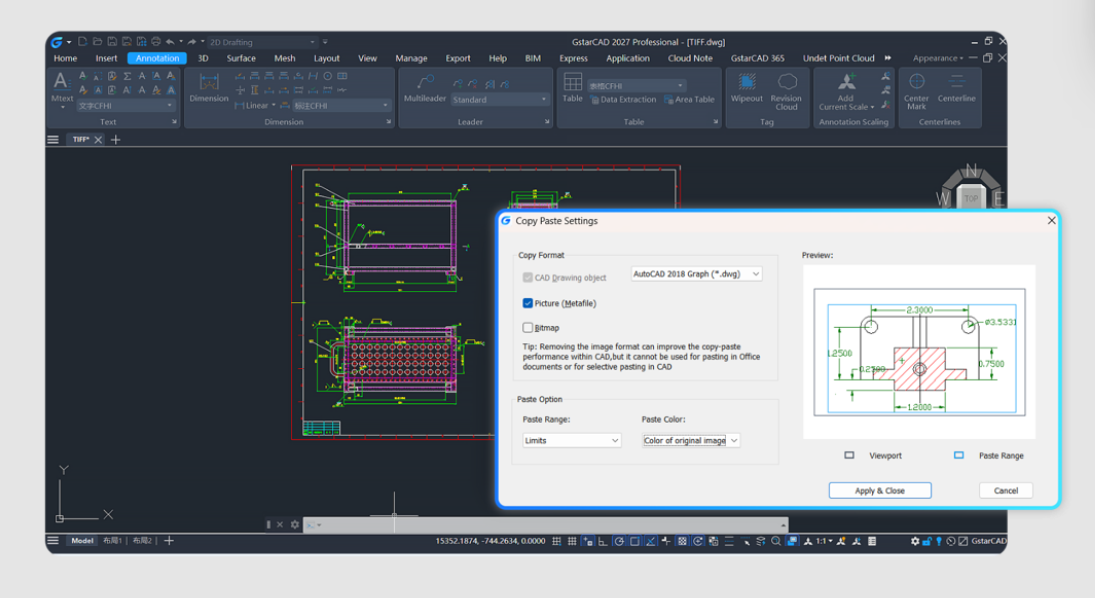Click the ViewCube TOP face
Image resolution: width=1095 pixels, height=598 pixels.
971,198
